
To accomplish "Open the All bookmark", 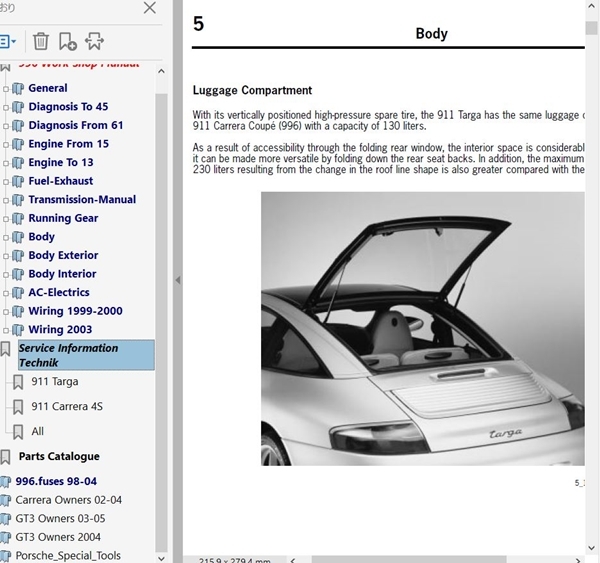I will click(38, 431).
